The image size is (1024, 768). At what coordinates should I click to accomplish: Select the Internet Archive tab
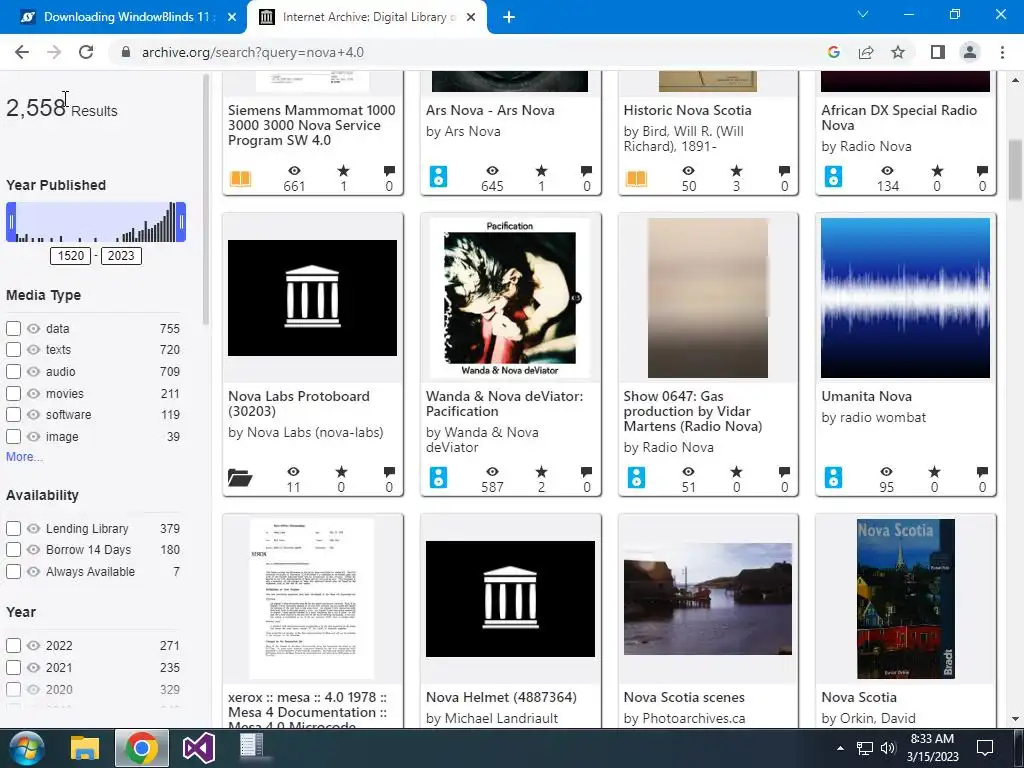point(366,17)
